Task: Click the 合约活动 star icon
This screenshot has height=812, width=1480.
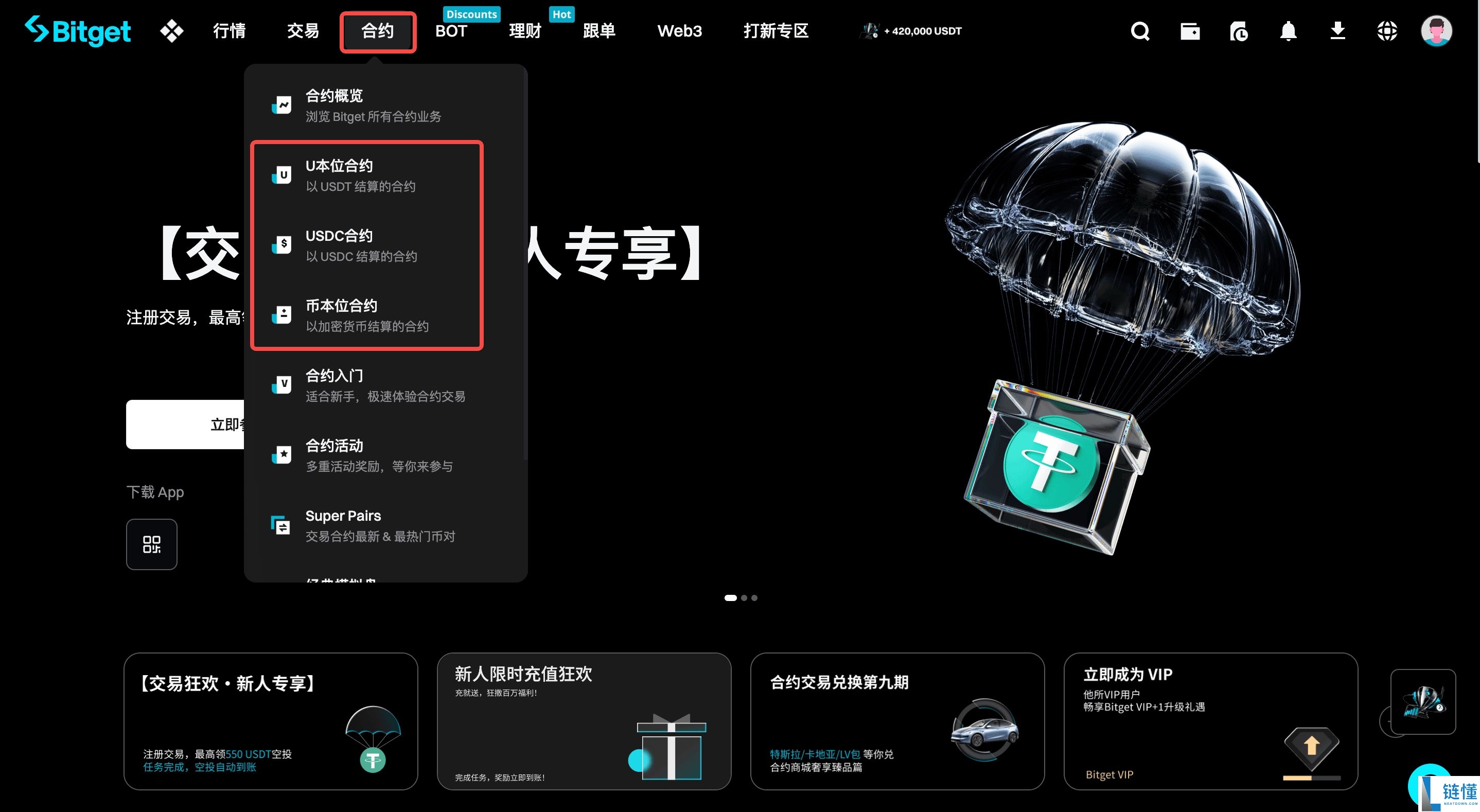Action: coord(281,454)
